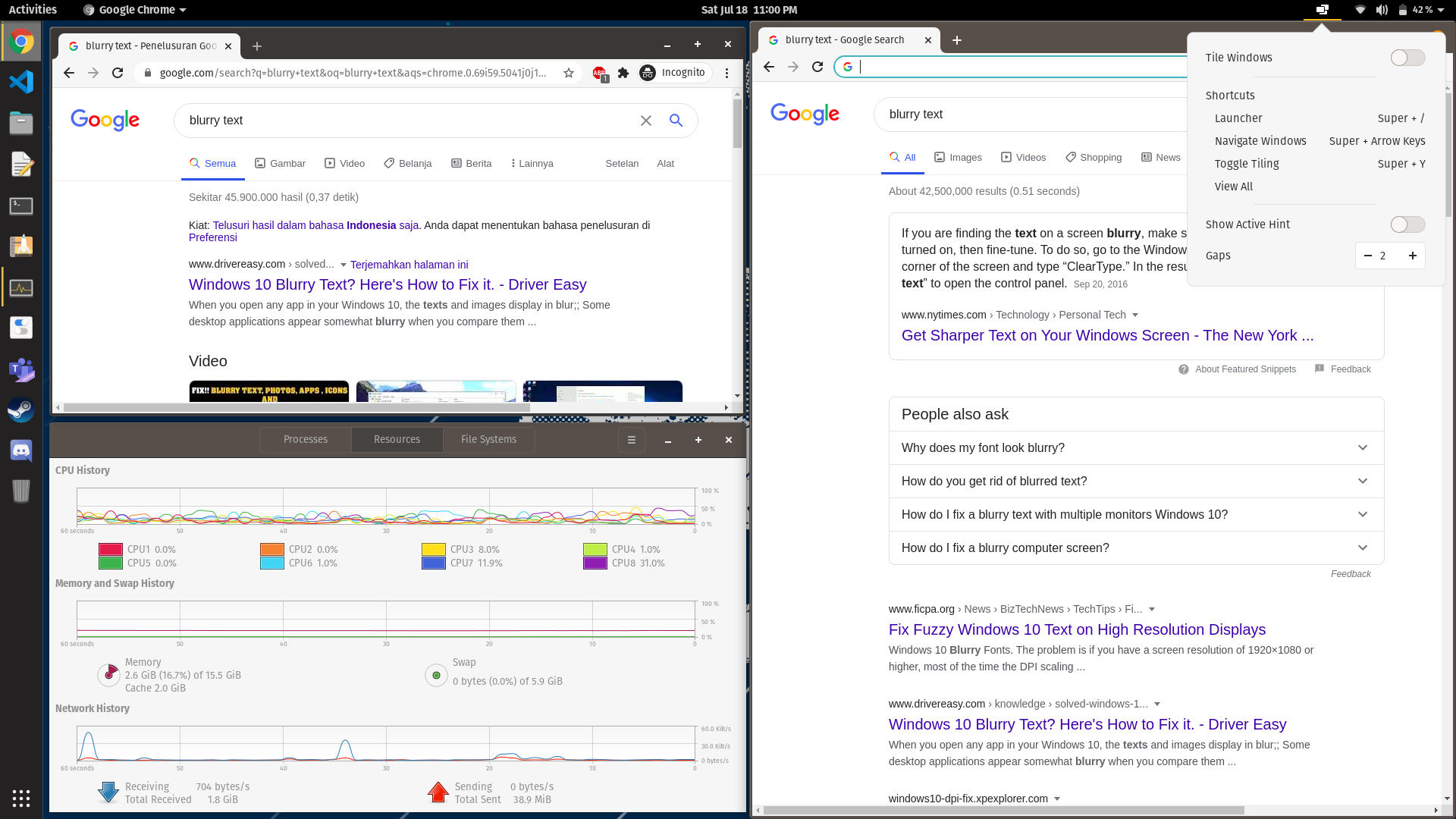Open the Fix Fuzzy Windows 10 Text result

1077,629
